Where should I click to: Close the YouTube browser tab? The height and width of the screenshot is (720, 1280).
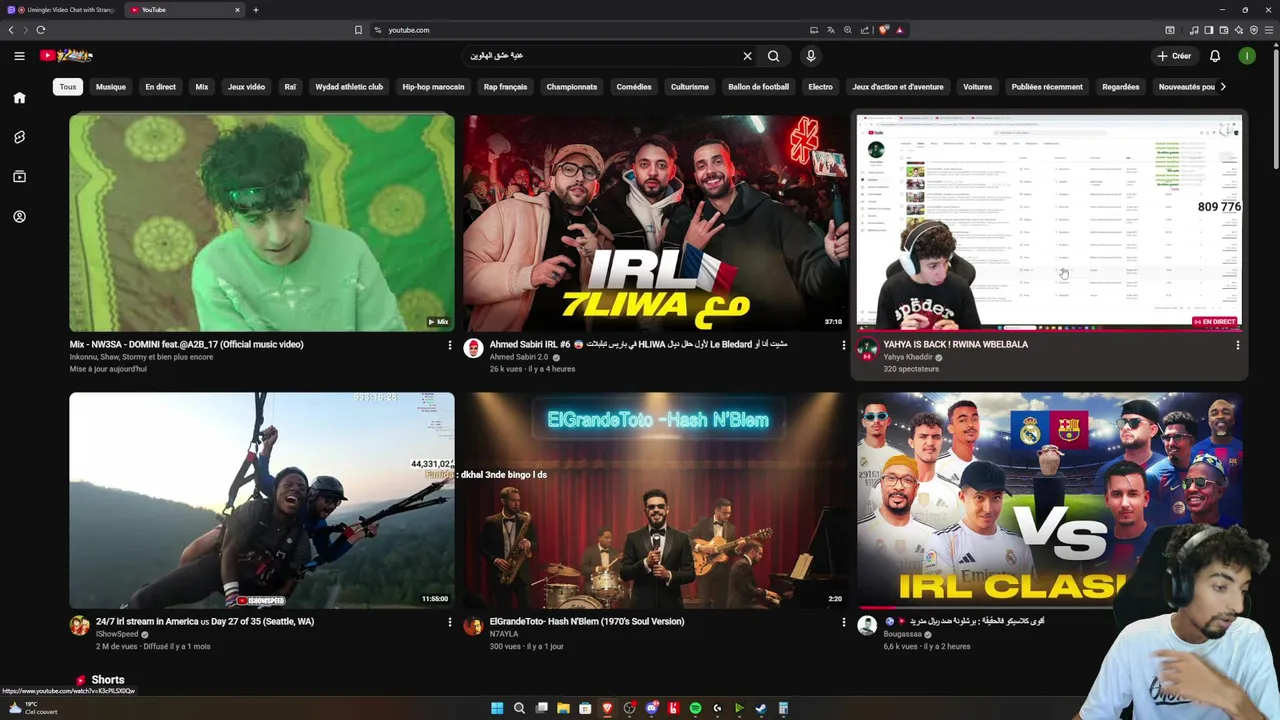click(x=237, y=10)
